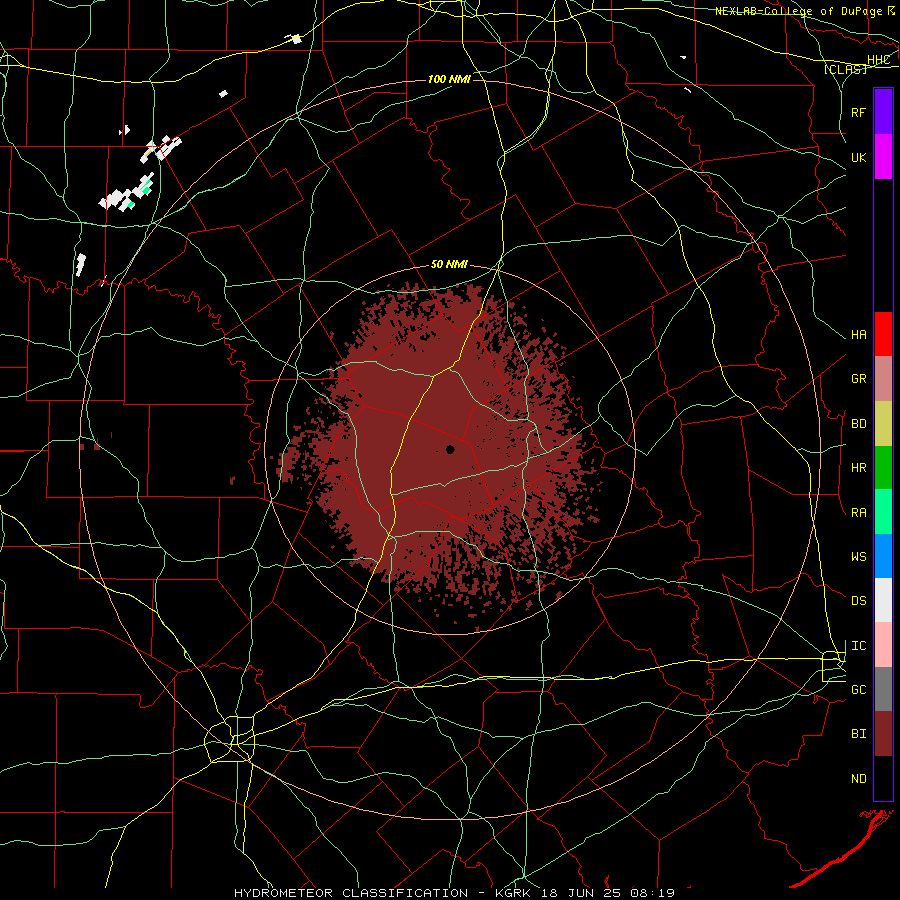Click the light pink IC legend swatch

coord(883,645)
